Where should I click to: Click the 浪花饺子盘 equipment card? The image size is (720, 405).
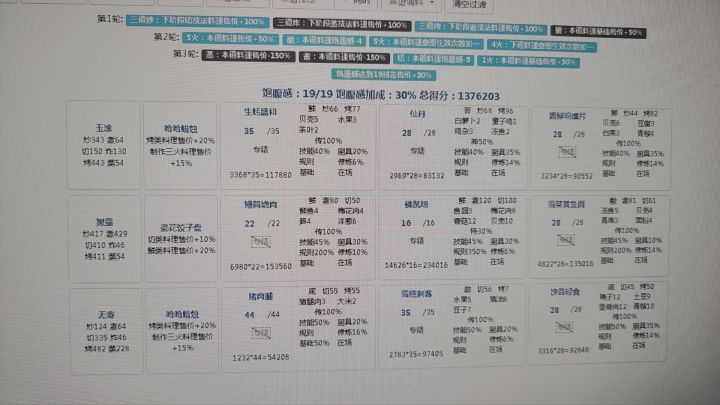pyautogui.click(x=181, y=239)
